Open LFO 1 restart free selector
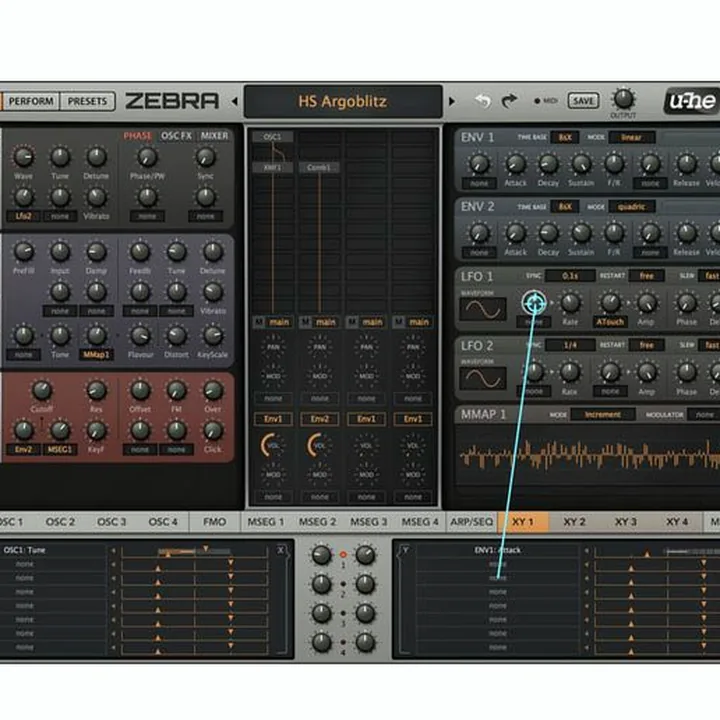The width and height of the screenshot is (720, 720). [x=647, y=276]
